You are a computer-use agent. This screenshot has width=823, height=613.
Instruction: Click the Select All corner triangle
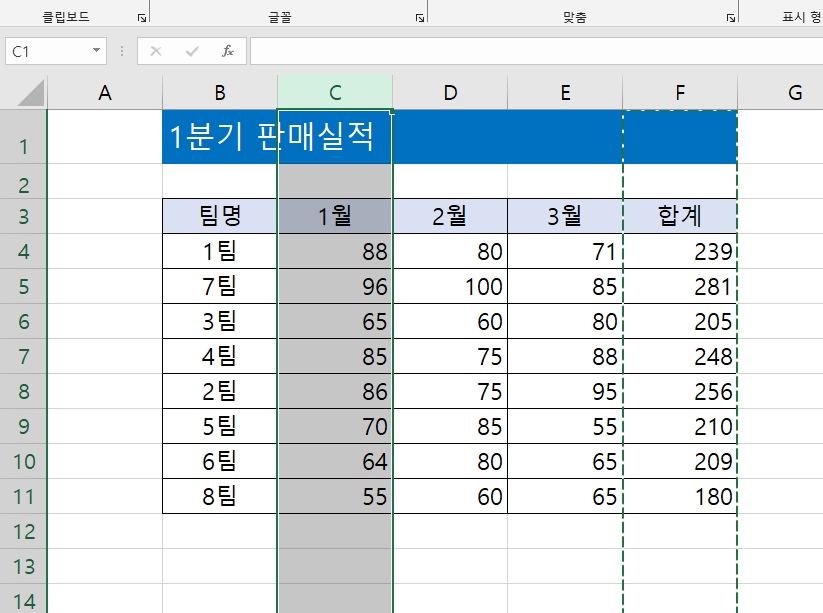click(x=31, y=93)
